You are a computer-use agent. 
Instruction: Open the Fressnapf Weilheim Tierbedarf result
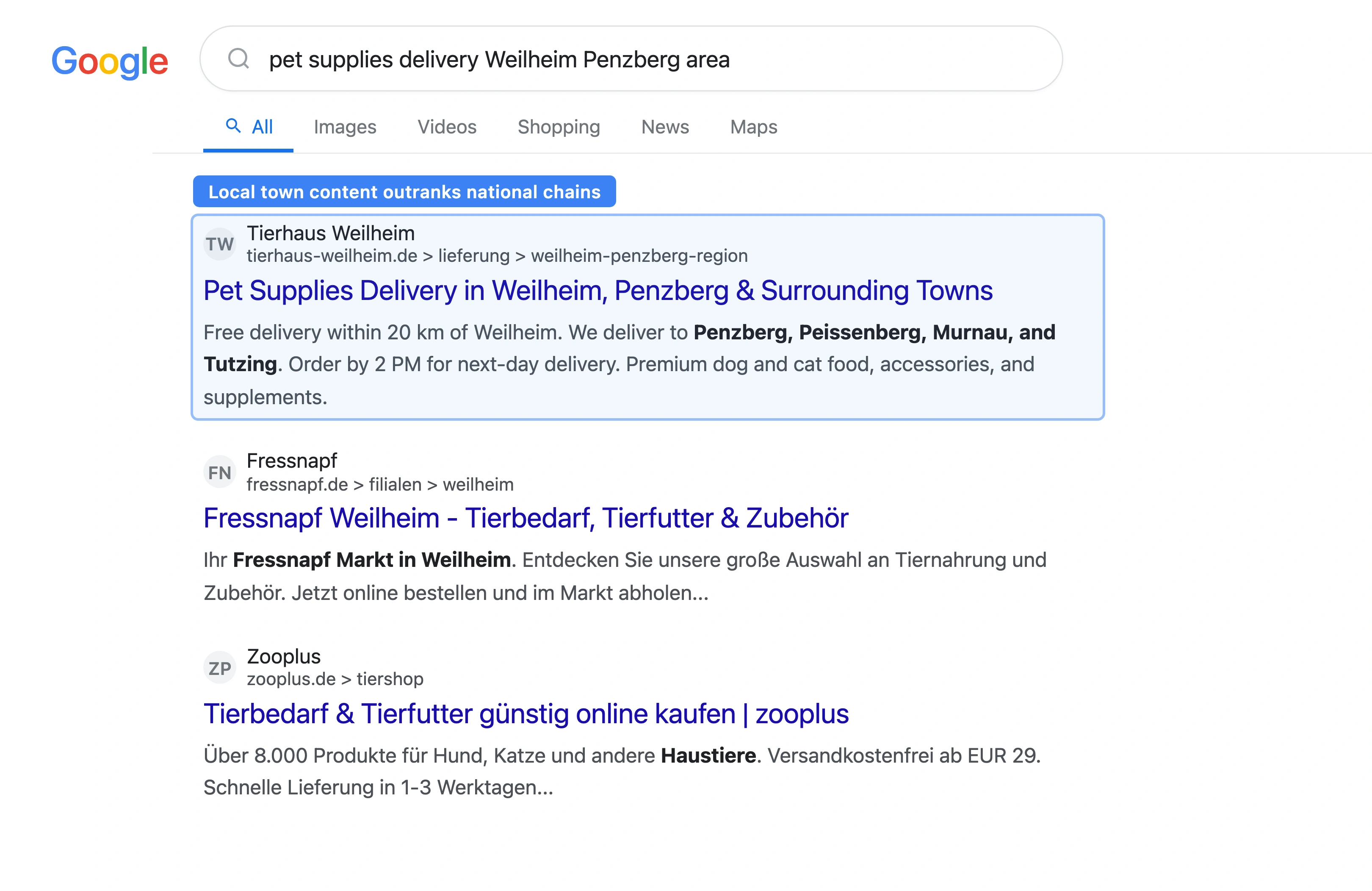point(526,518)
